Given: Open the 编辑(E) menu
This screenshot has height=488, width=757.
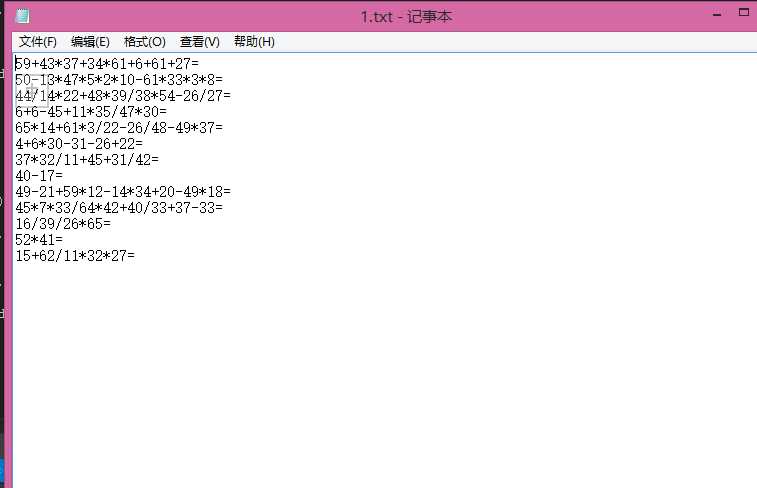Looking at the screenshot, I should pyautogui.click(x=90, y=42).
